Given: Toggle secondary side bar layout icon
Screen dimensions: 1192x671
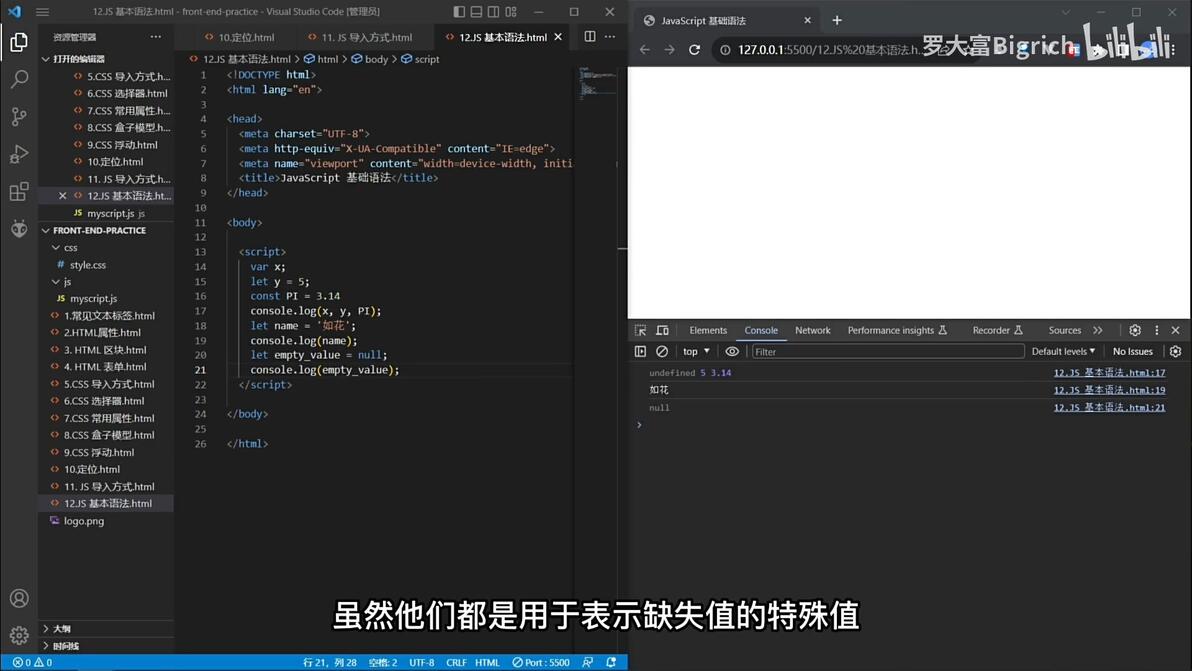Looking at the screenshot, I should (x=494, y=11).
